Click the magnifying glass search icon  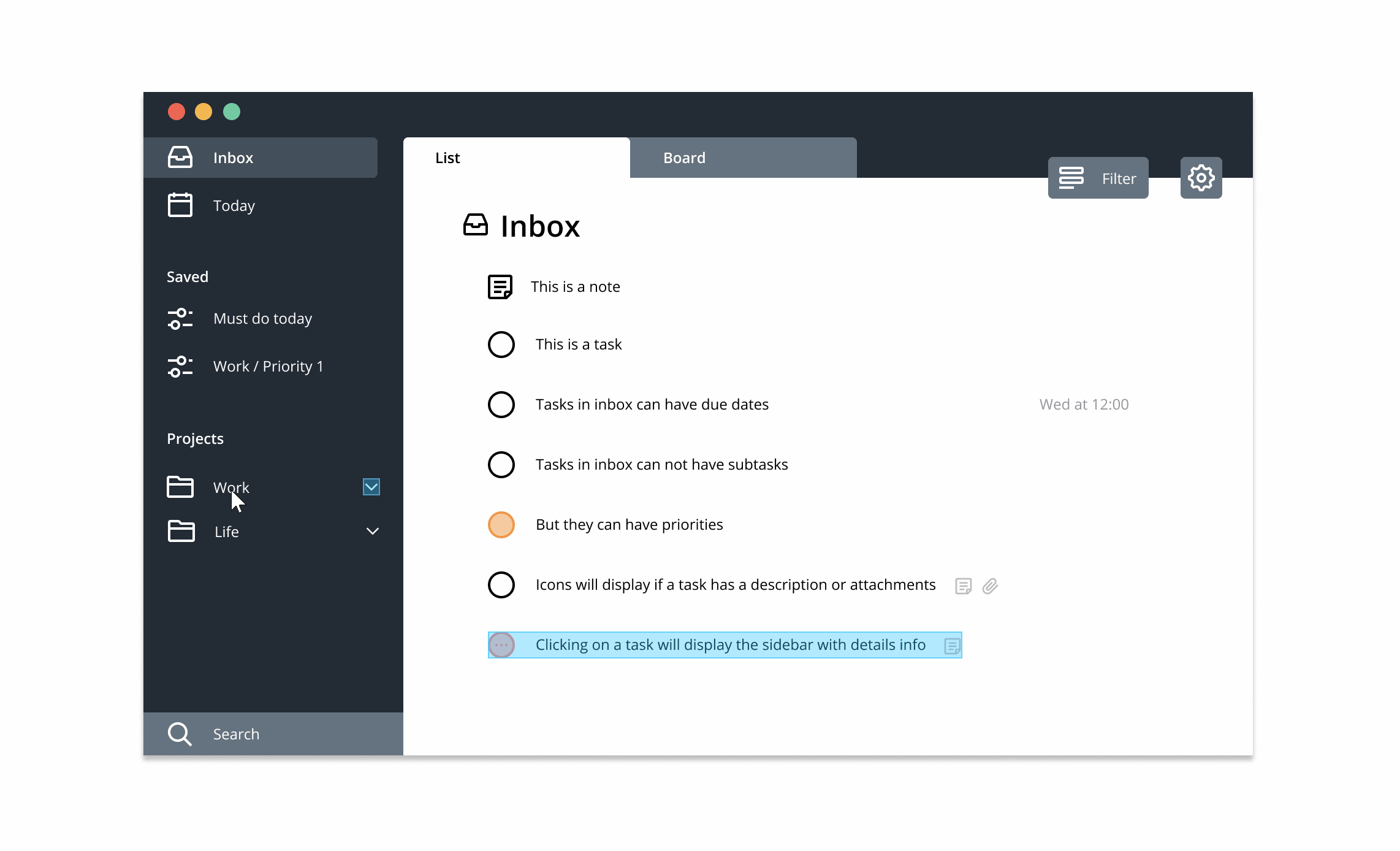tap(180, 734)
